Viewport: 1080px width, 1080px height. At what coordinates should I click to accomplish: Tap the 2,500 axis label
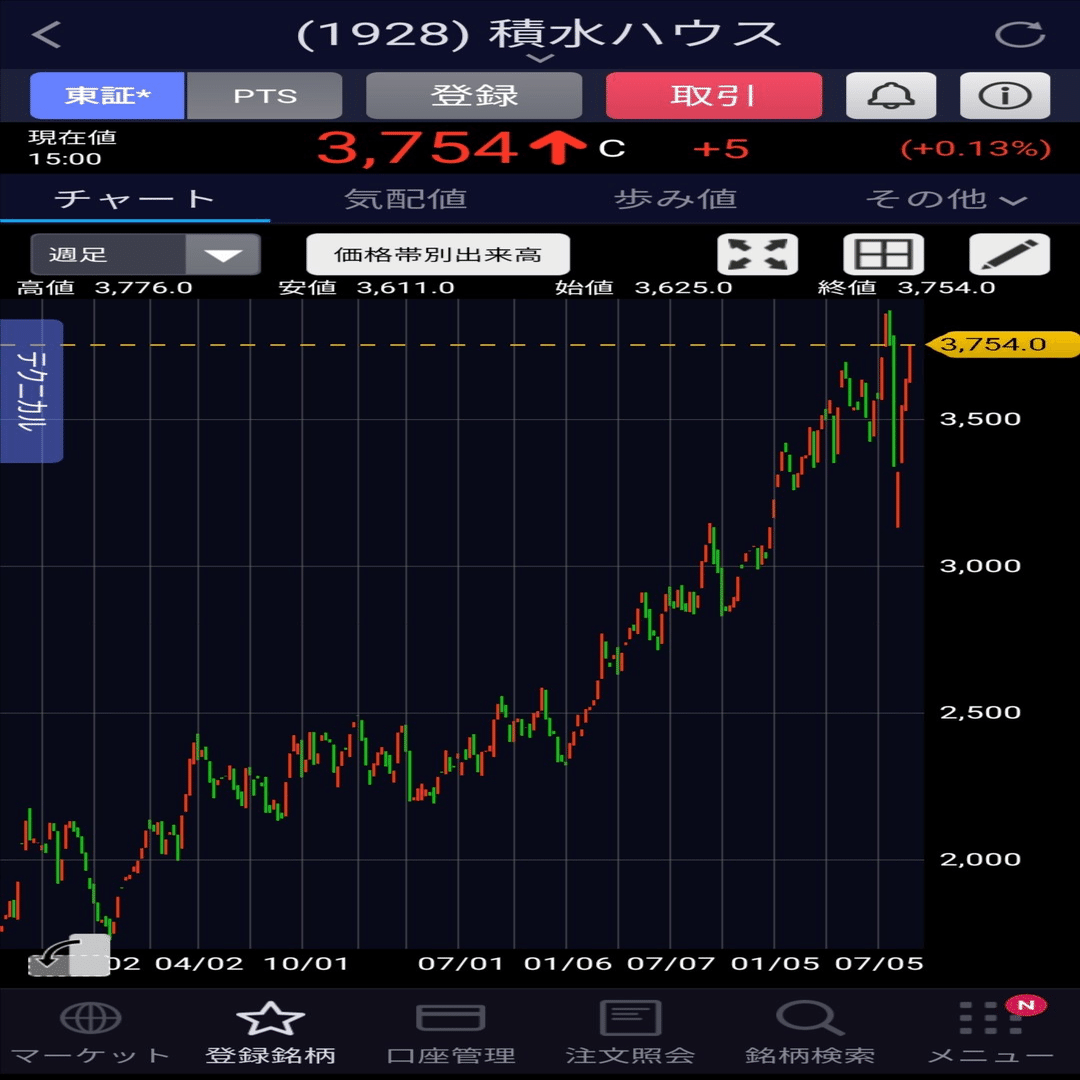pos(980,712)
